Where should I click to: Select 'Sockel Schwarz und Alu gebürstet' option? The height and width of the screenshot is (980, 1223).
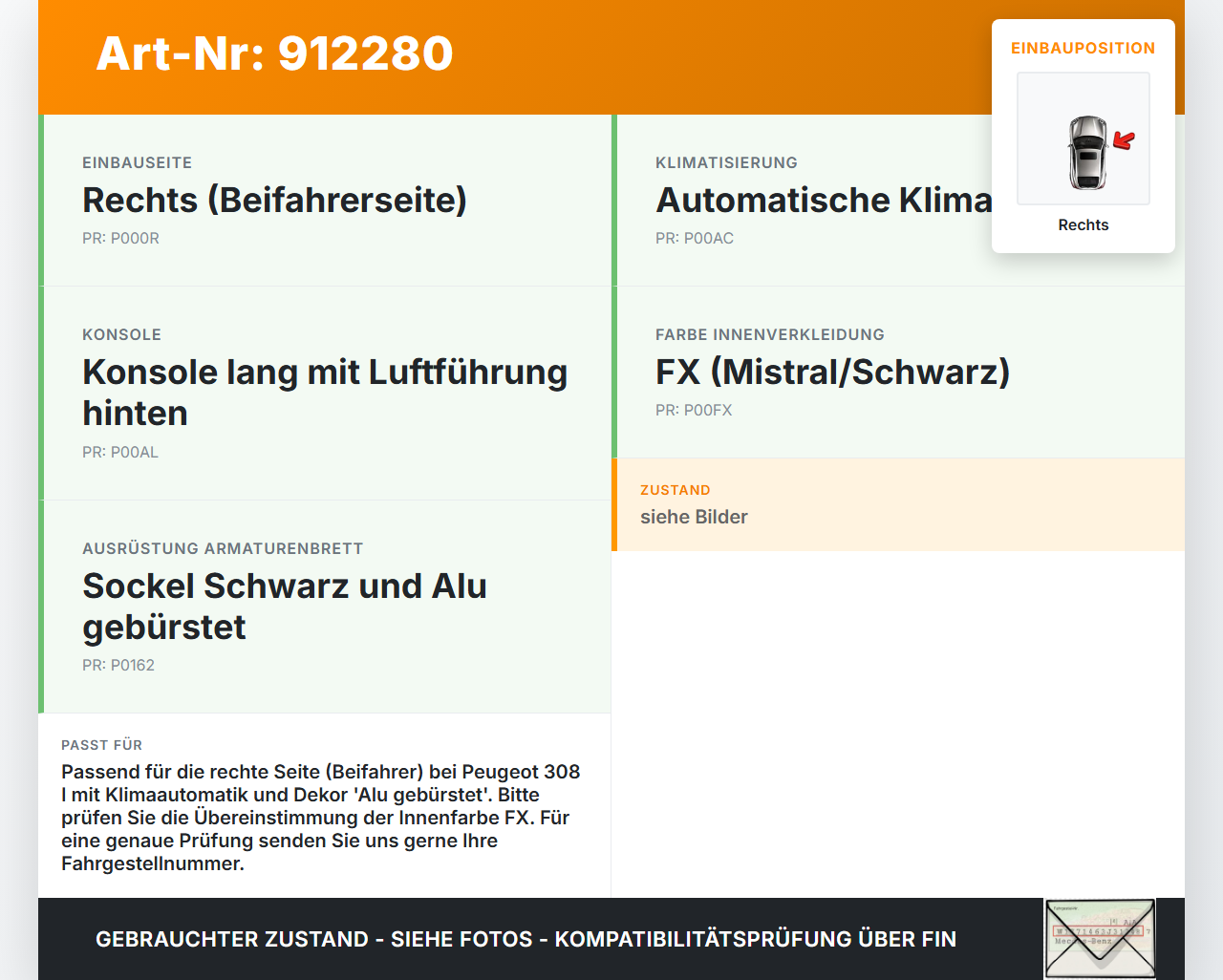point(325,606)
